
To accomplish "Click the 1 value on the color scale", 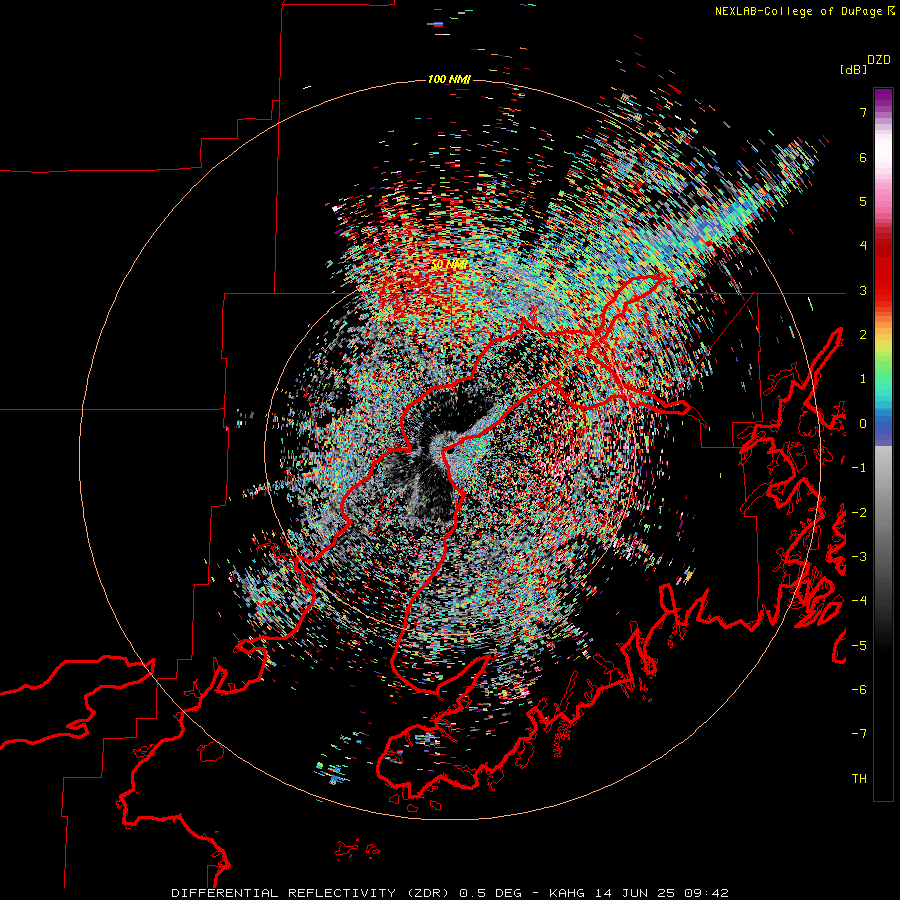I will coord(863,379).
